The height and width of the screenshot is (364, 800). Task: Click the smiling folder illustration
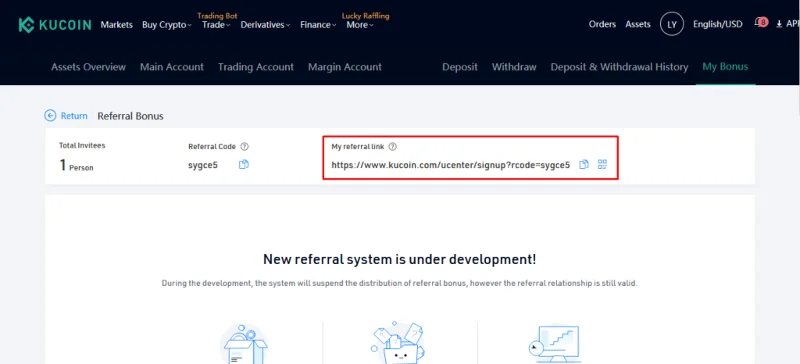tap(398, 343)
